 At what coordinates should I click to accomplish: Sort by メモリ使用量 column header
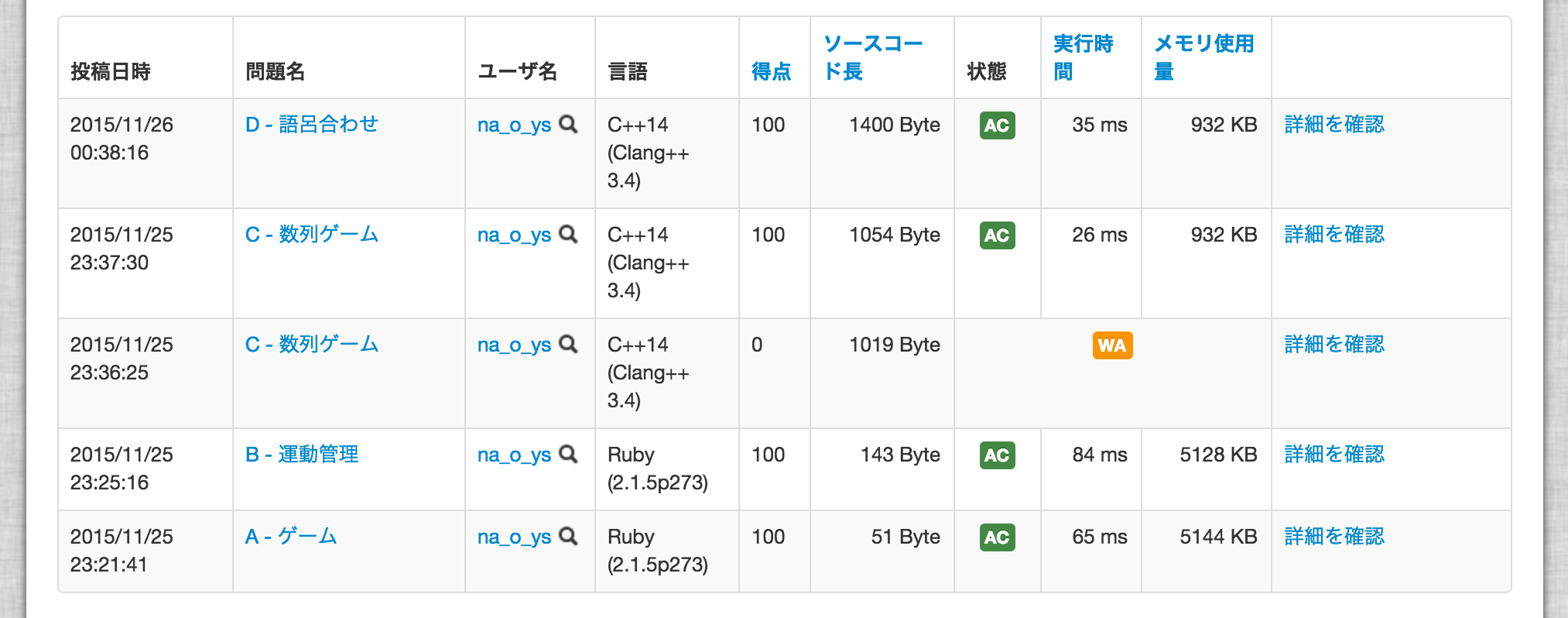pyautogui.click(x=1204, y=56)
